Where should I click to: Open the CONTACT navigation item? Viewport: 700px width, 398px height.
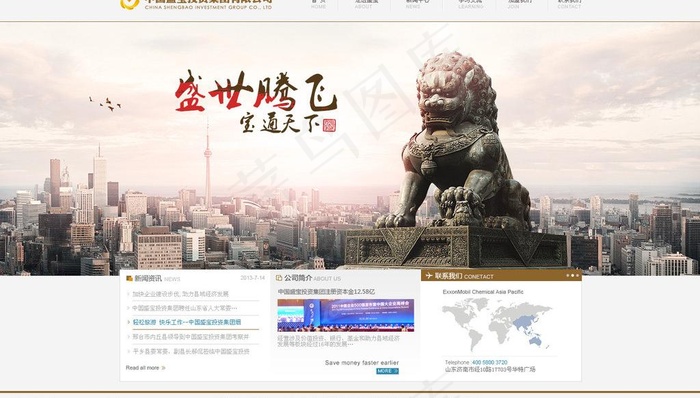pos(569,4)
